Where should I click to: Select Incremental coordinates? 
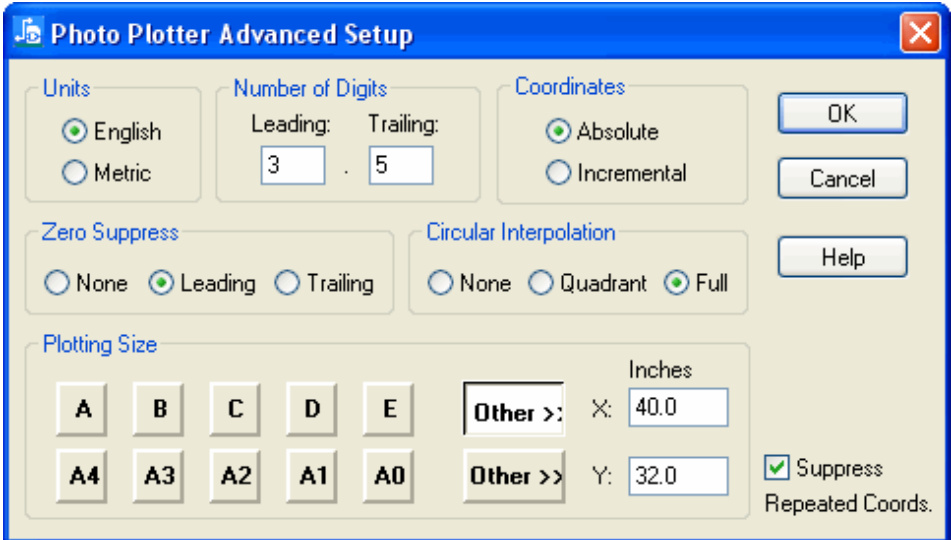(558, 173)
